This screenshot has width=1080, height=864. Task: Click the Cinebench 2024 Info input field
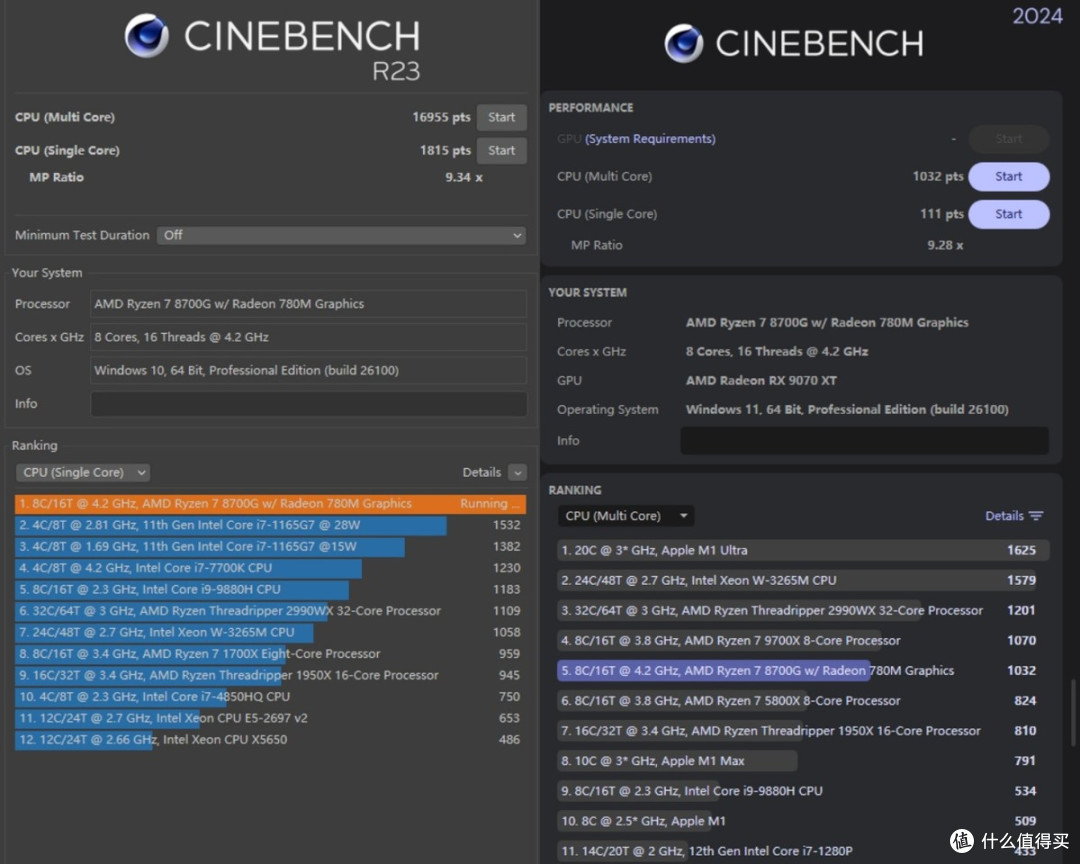click(864, 440)
